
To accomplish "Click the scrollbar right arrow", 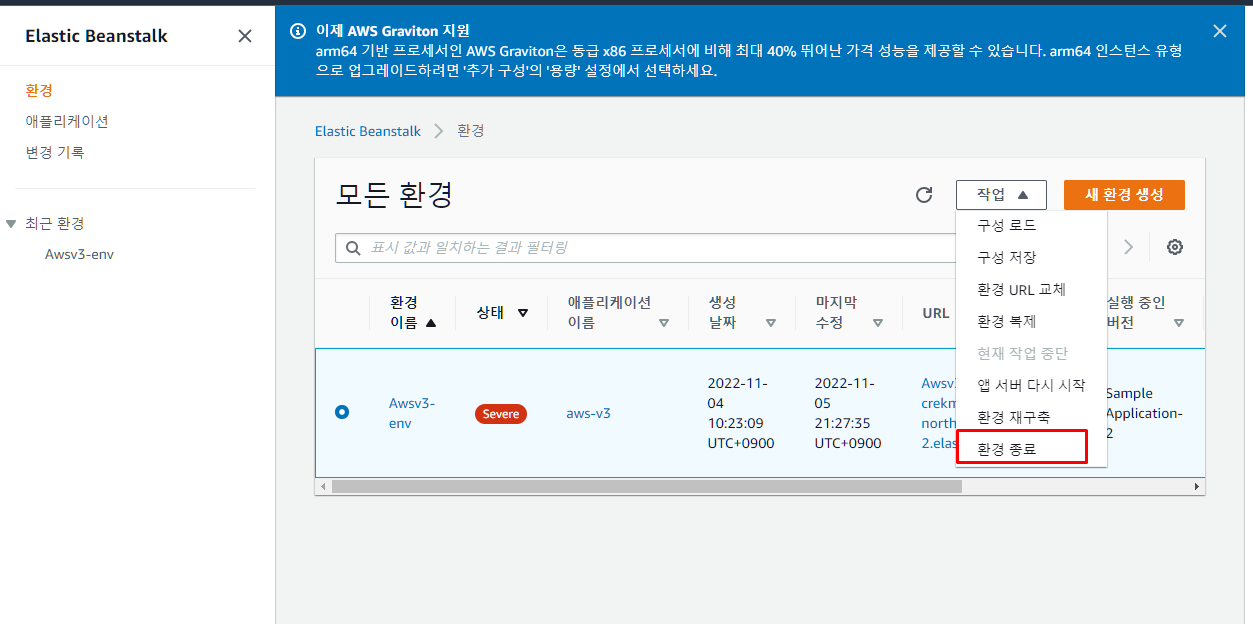I will [1198, 486].
